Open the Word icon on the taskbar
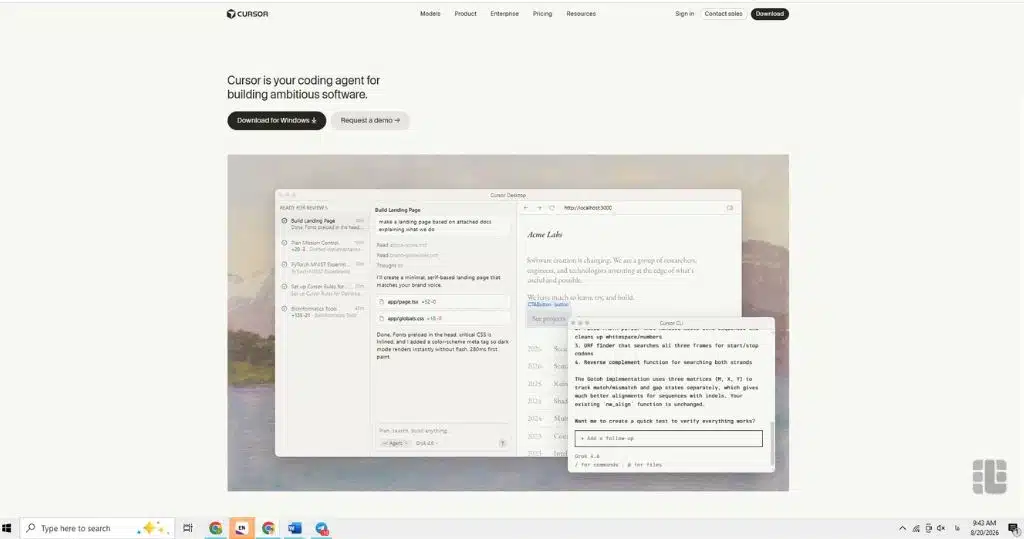 click(x=295, y=528)
